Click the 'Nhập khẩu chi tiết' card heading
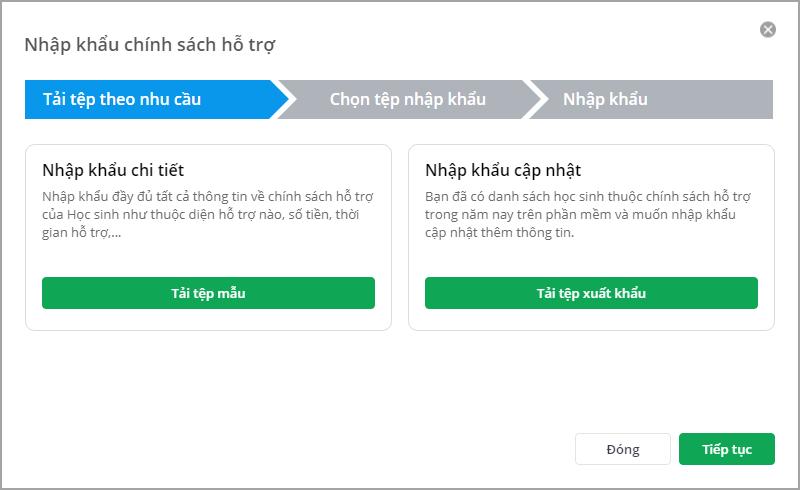Viewport: 800px width, 490px height. point(113,169)
